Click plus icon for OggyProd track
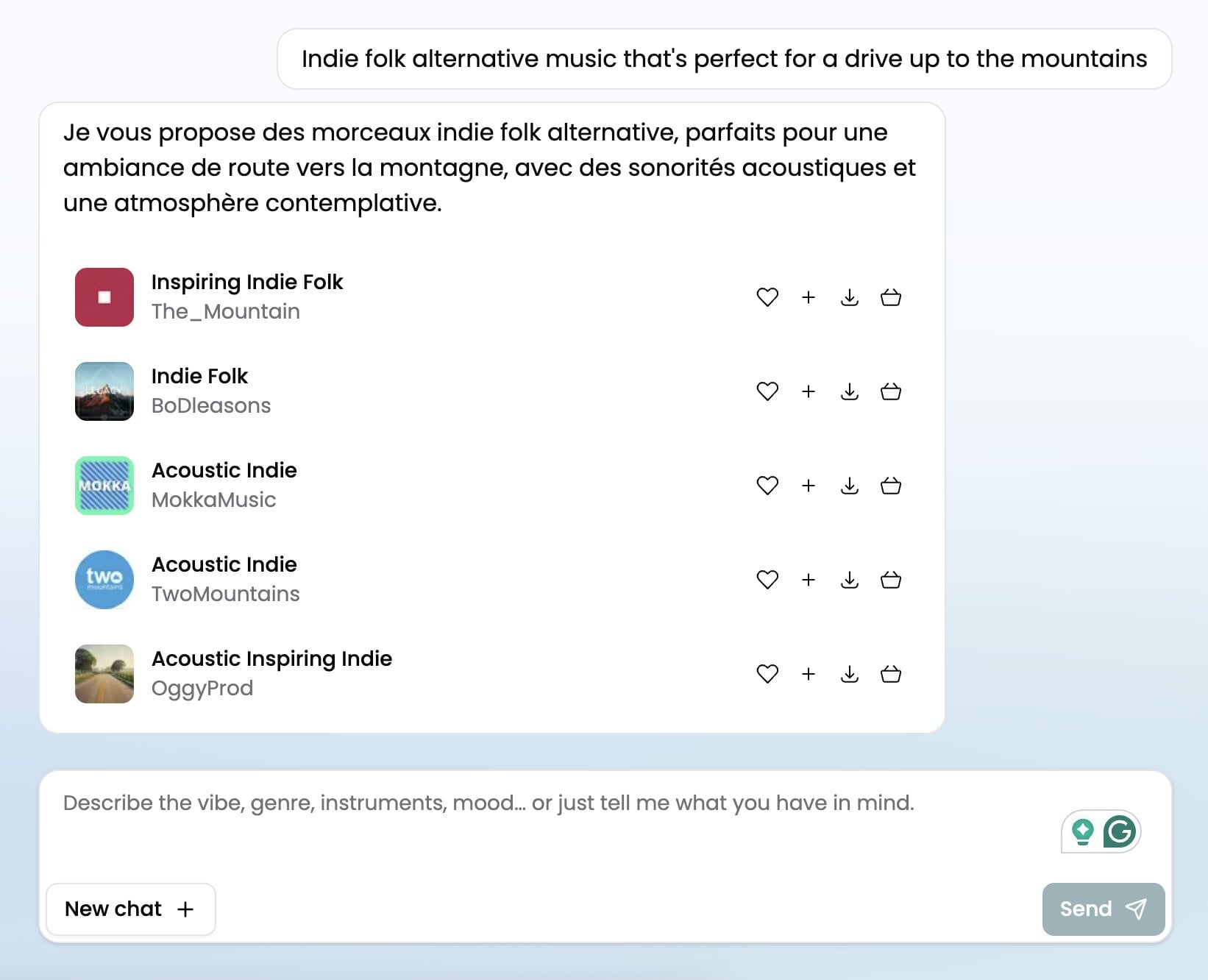Viewport: 1208px width, 980px height. click(x=809, y=674)
